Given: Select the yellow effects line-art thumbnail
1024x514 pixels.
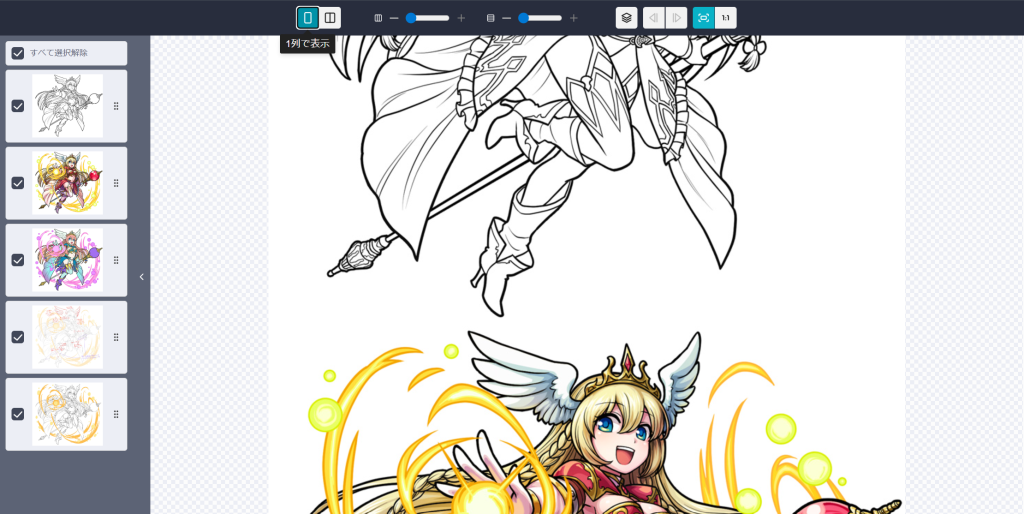Looking at the screenshot, I should [67, 414].
